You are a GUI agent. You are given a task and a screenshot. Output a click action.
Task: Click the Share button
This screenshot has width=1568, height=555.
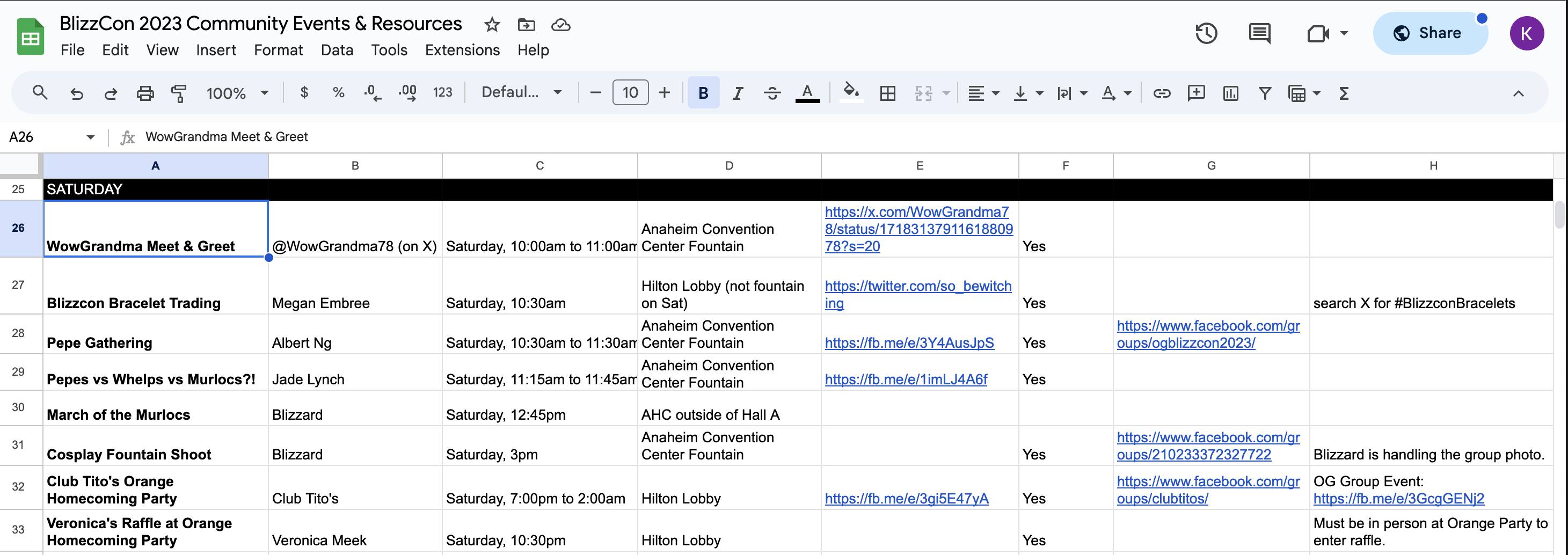(x=1431, y=33)
